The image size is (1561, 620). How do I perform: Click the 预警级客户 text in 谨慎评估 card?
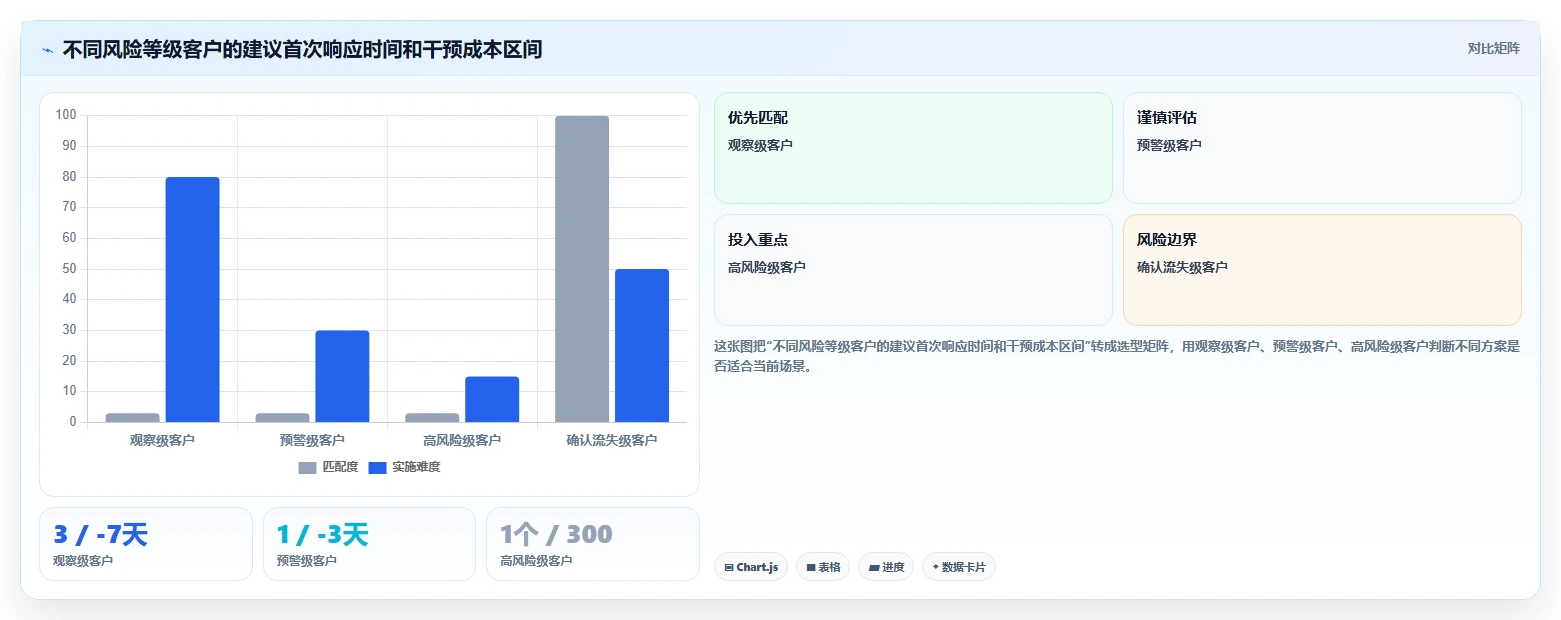pos(1169,145)
